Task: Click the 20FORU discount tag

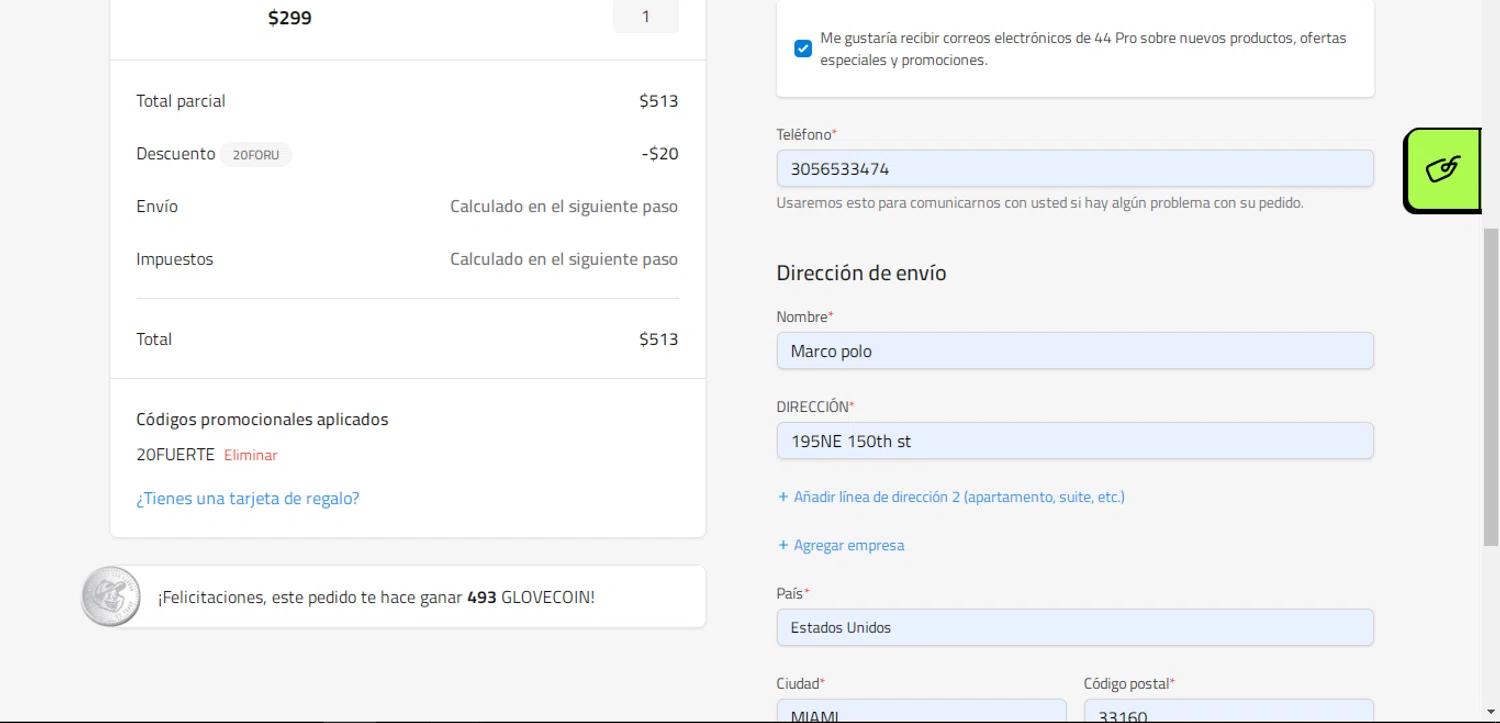Action: [x=256, y=155]
